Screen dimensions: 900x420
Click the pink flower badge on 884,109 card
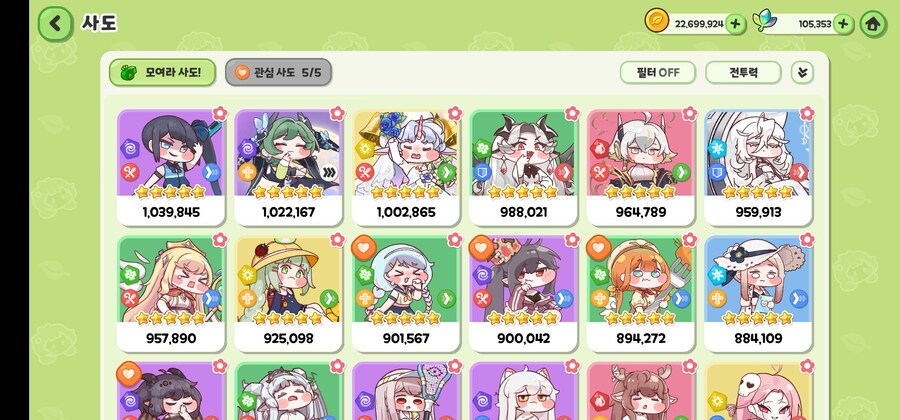click(x=806, y=239)
